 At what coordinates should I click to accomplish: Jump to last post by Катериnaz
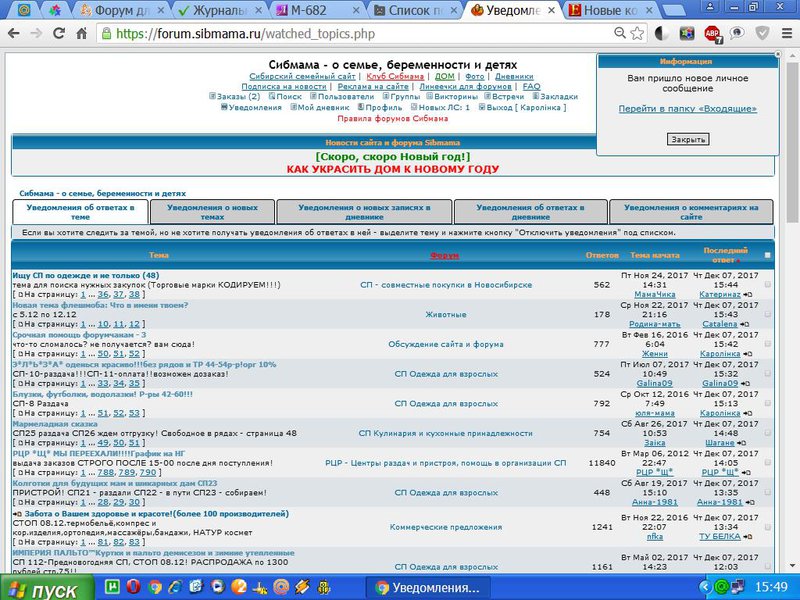748,295
